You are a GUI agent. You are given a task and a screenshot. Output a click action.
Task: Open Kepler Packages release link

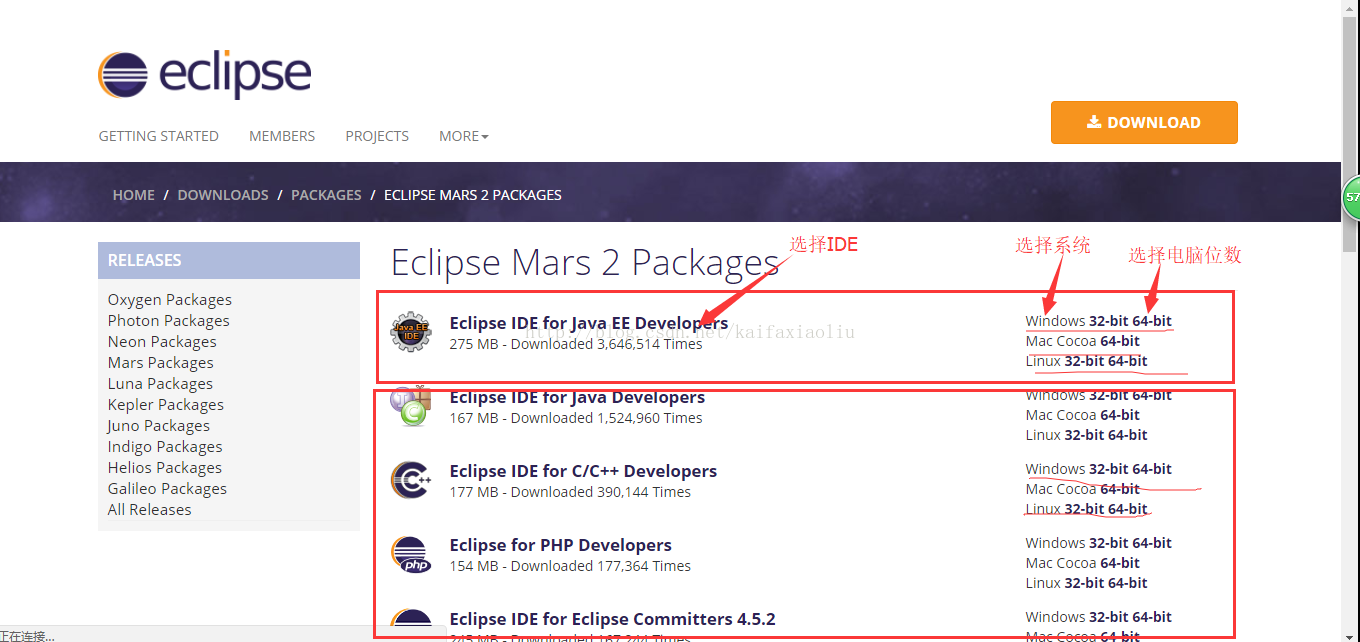[x=166, y=405]
